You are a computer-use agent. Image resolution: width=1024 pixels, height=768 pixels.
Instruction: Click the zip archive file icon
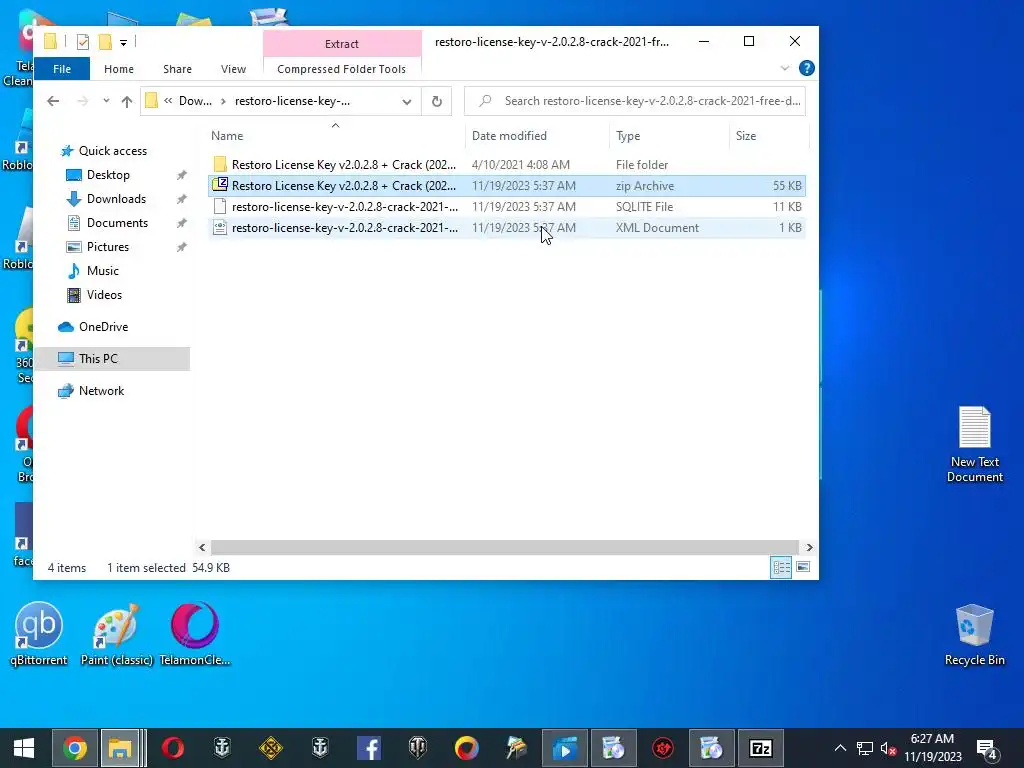coord(220,185)
